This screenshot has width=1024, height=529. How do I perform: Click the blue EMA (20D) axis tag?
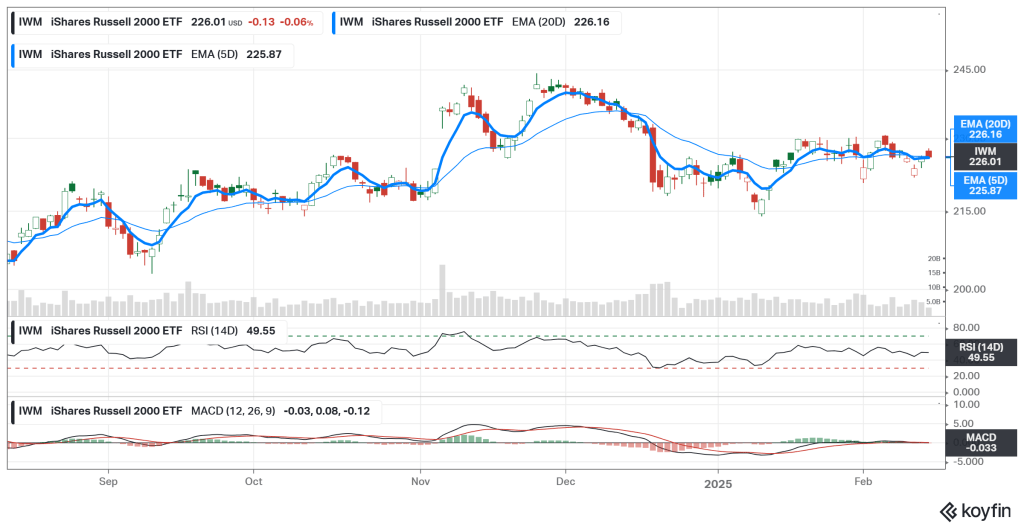coord(985,128)
